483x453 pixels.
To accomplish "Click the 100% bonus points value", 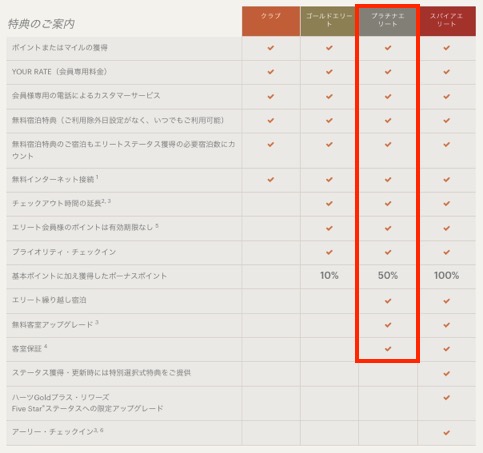I will [446, 276].
